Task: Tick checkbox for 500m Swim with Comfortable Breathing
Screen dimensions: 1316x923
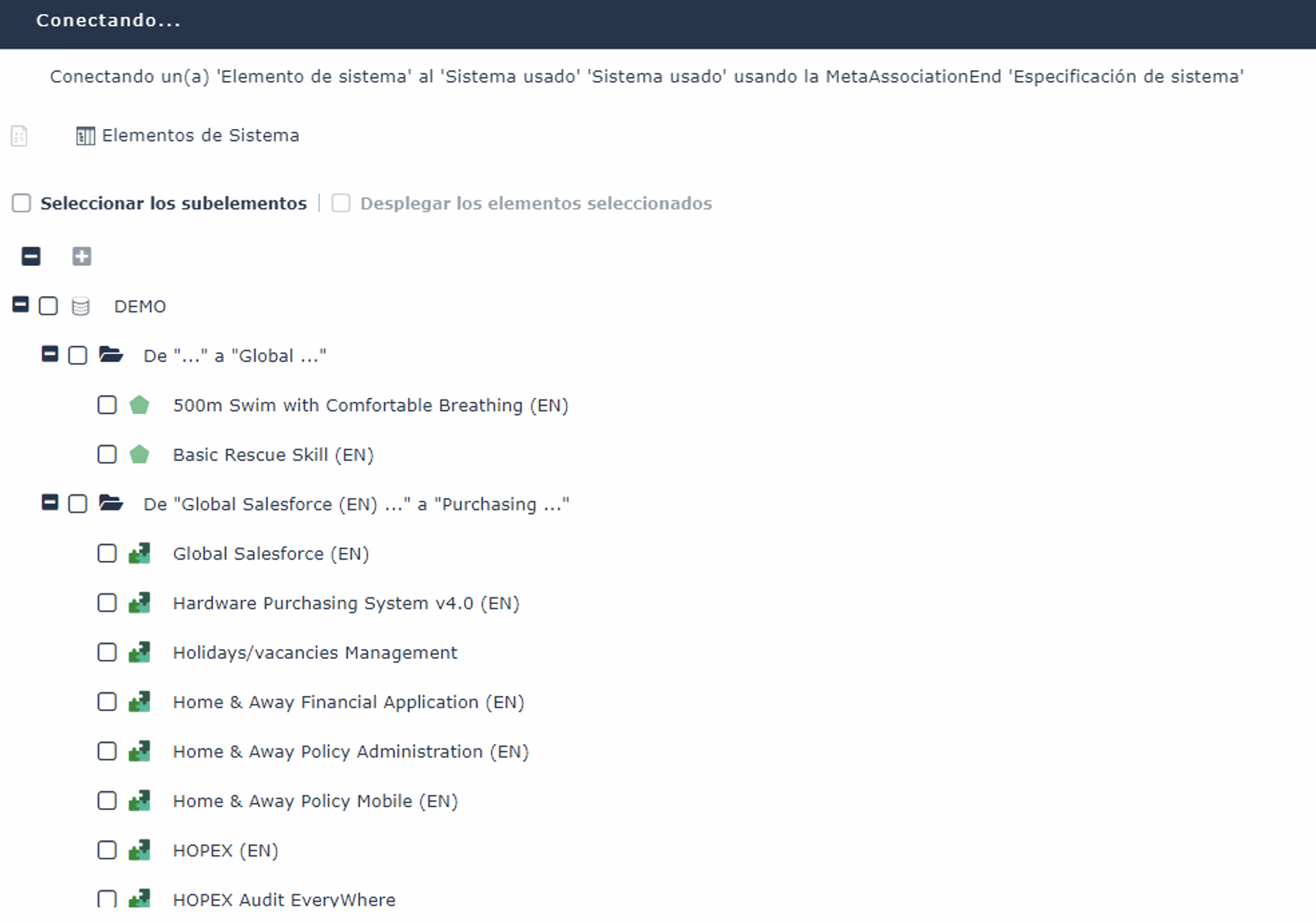Action: point(107,405)
